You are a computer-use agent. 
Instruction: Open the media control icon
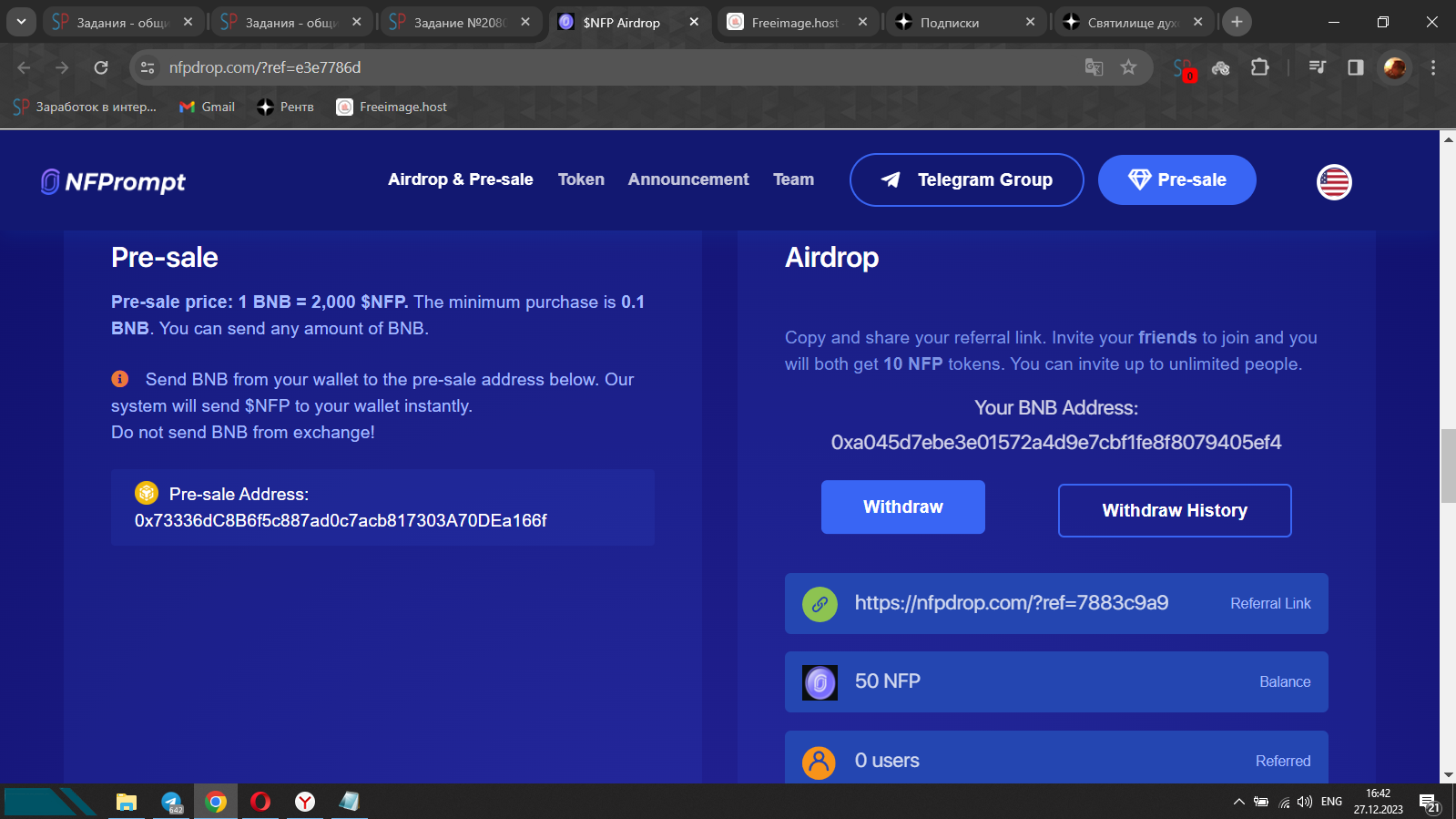click(1317, 67)
